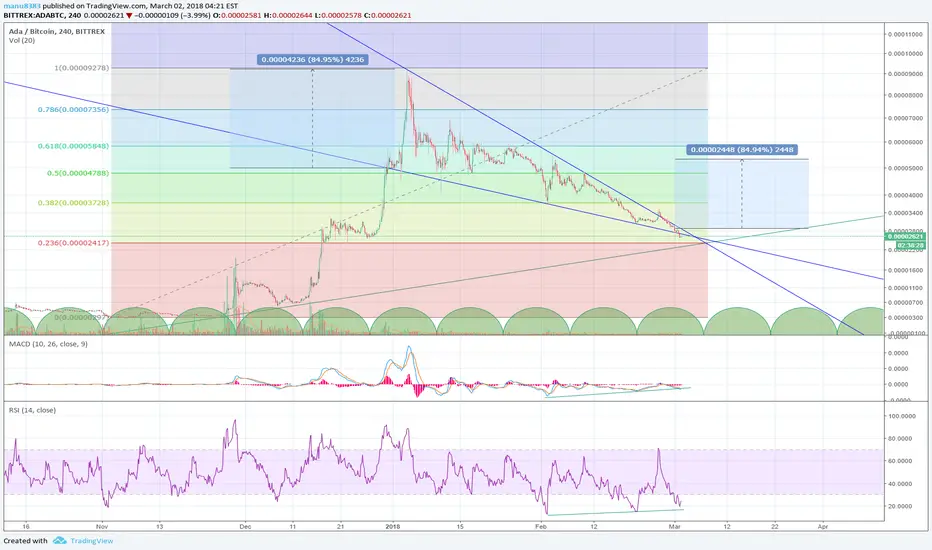Click the 'RSI (14, close)' indicator label
The height and width of the screenshot is (550, 932).
click(x=32, y=410)
